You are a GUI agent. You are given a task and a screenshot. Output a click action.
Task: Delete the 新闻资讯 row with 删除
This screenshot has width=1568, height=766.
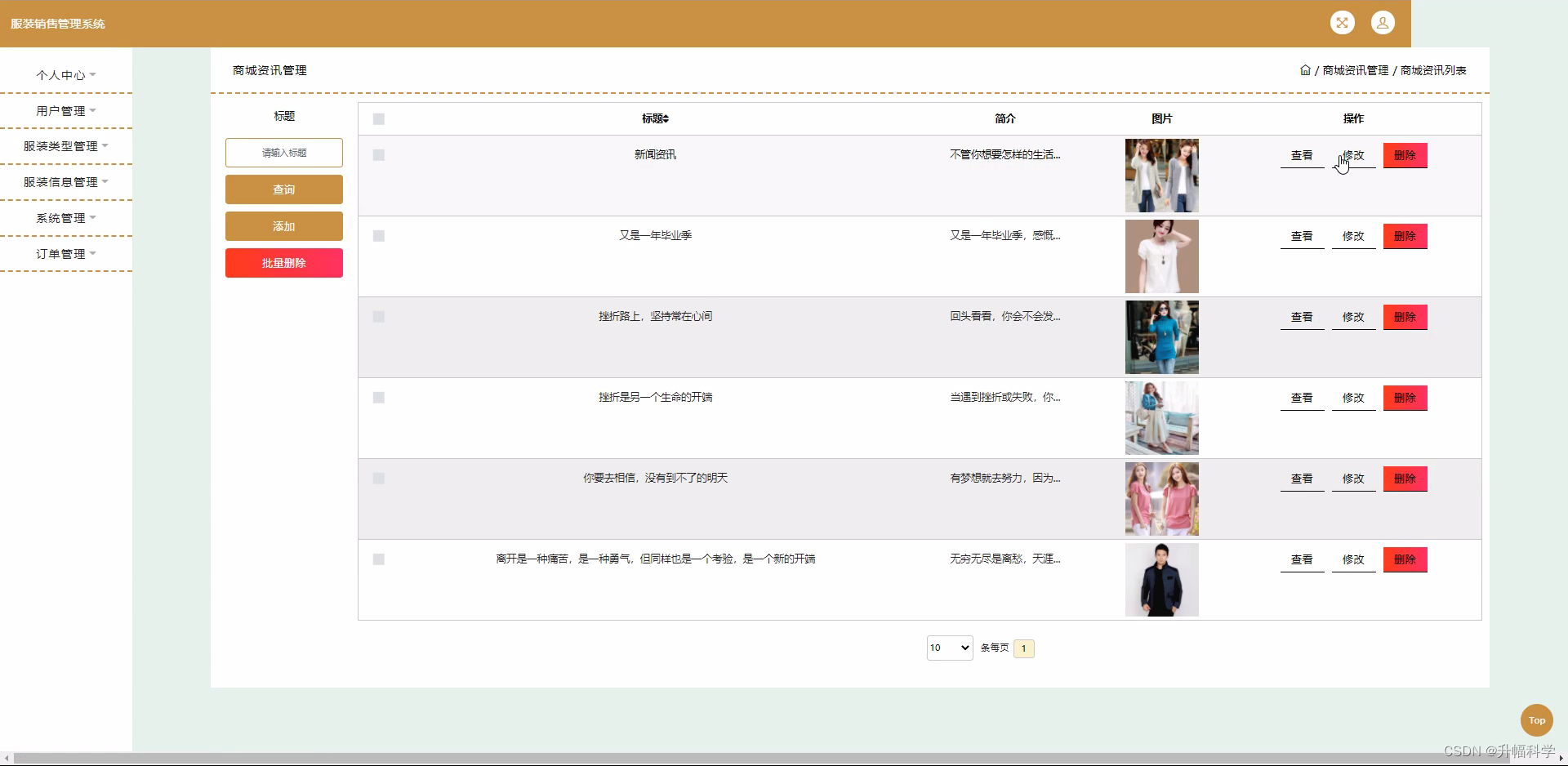(x=1405, y=155)
